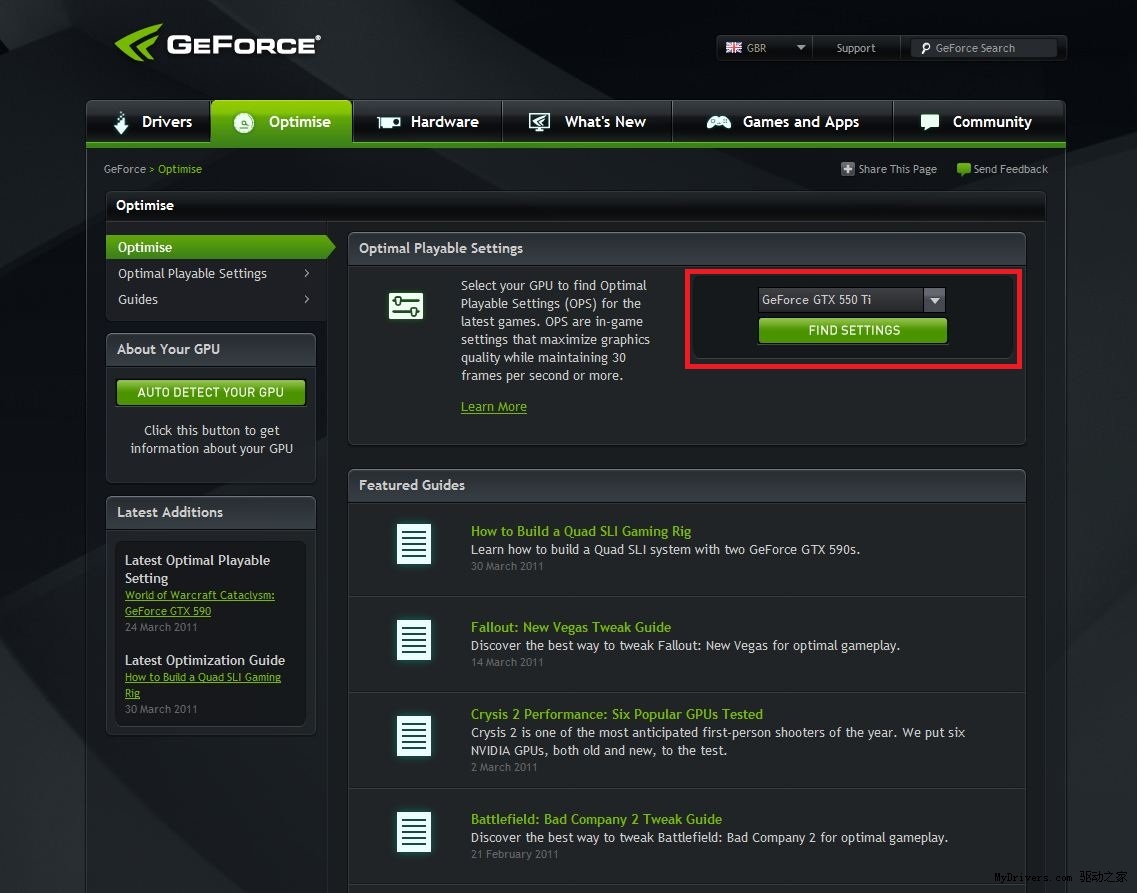Click into the GeForce Search field
Screen dimensions: 1137x893
[990, 48]
